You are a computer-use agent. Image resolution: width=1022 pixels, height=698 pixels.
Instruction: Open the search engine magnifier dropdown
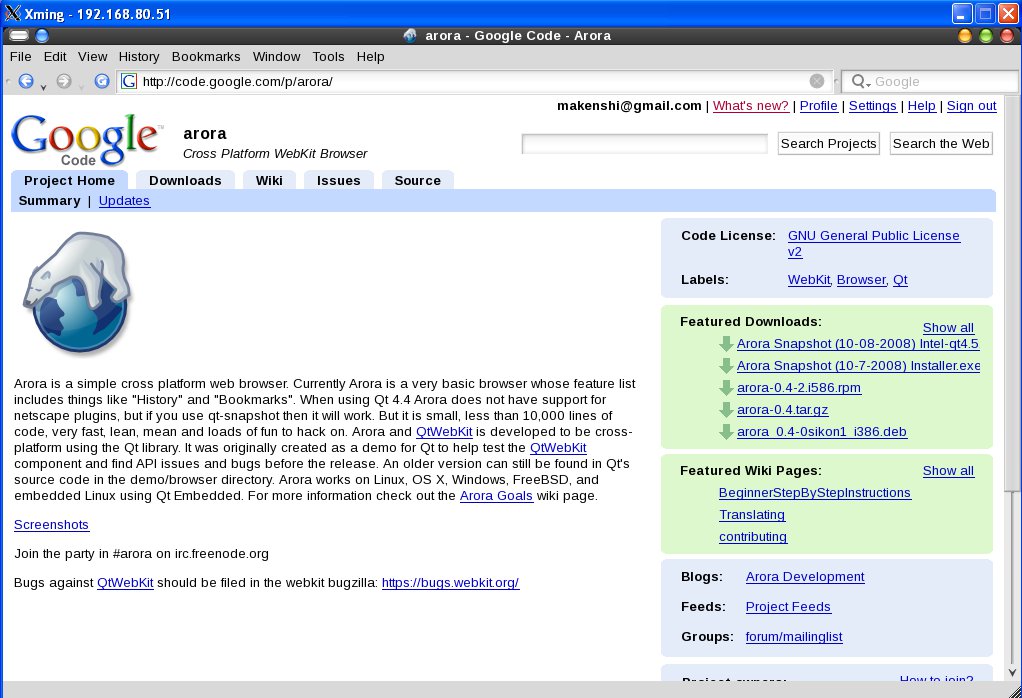point(861,81)
